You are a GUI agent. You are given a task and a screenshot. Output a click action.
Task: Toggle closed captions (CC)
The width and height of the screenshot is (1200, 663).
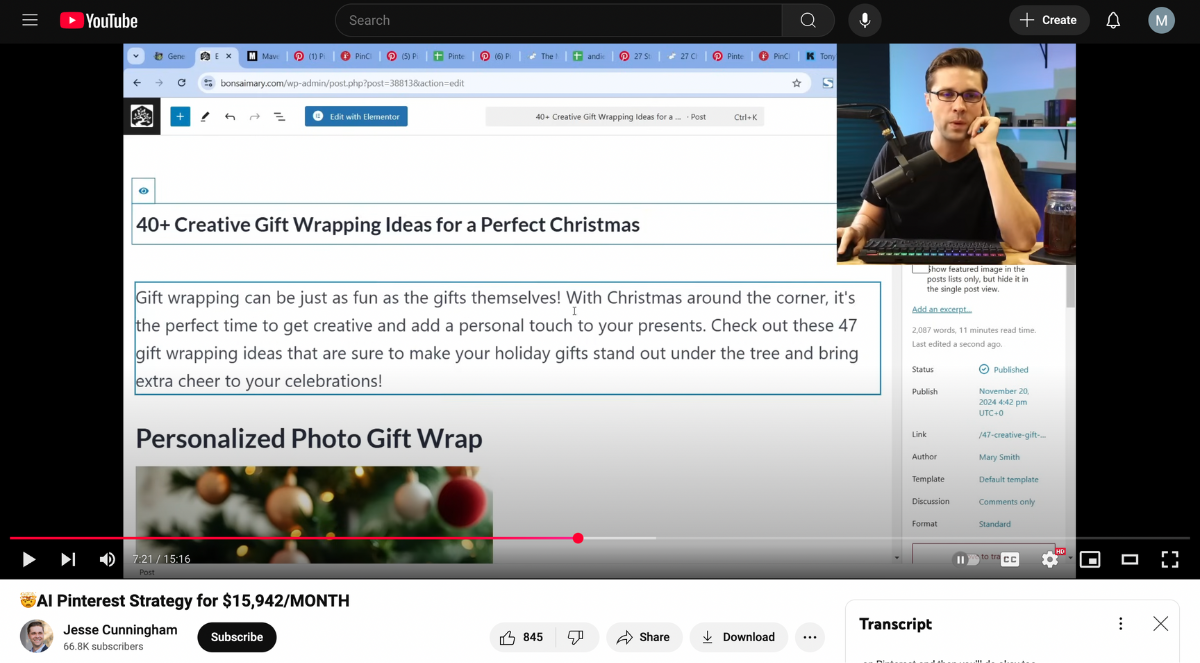click(x=1010, y=560)
